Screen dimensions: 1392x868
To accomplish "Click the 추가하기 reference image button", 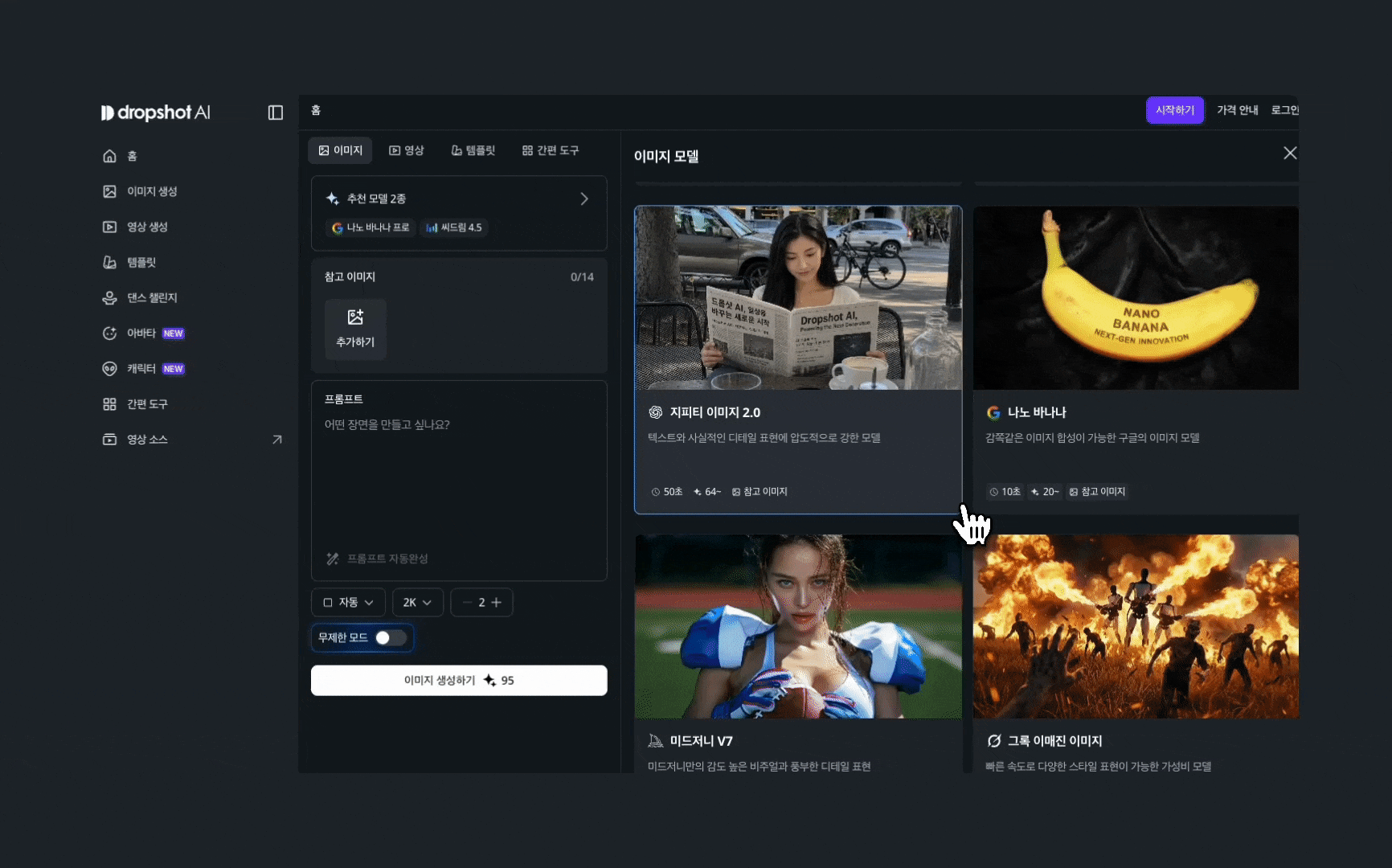I will (x=355, y=329).
